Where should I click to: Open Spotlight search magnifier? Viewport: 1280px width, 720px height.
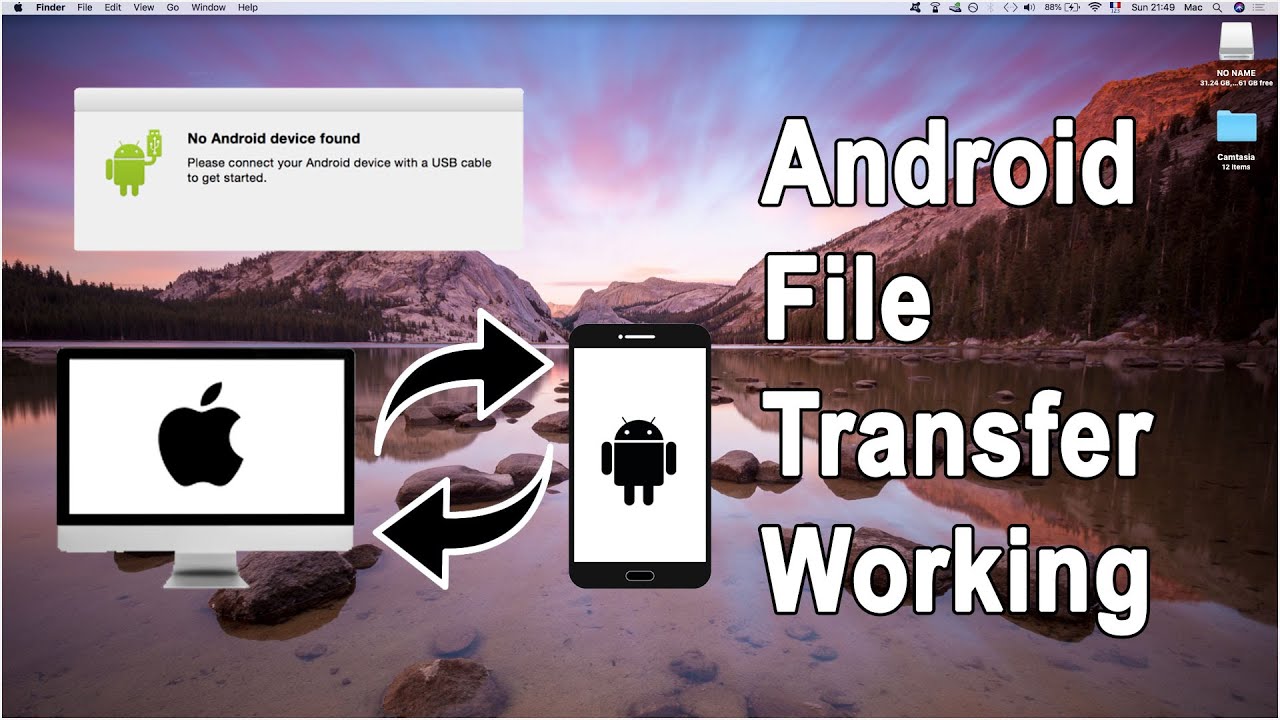pyautogui.click(x=1217, y=7)
